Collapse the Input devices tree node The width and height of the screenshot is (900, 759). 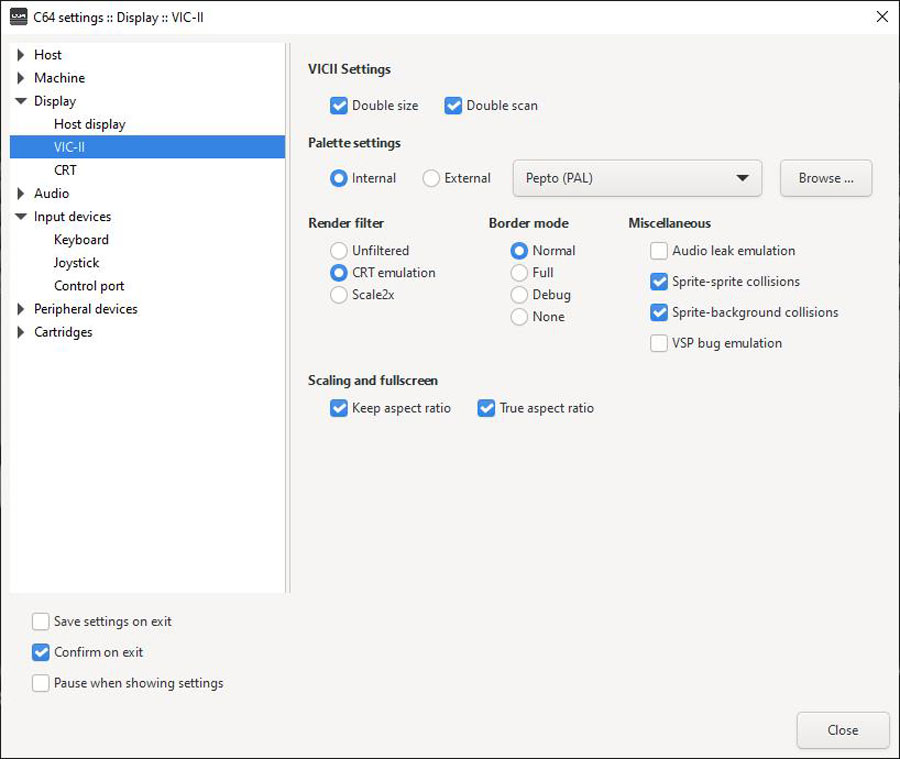point(21,216)
